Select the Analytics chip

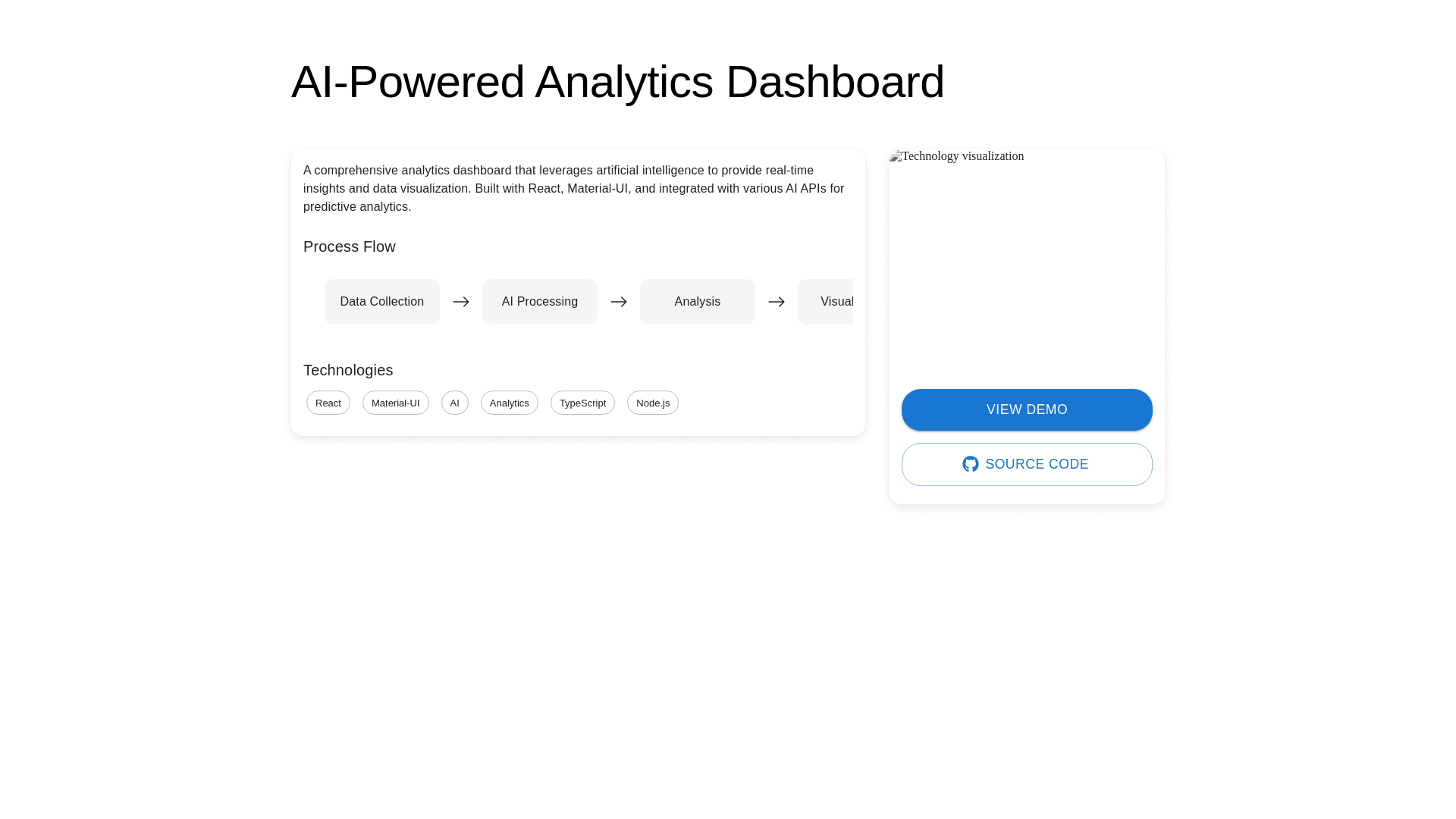coord(510,403)
